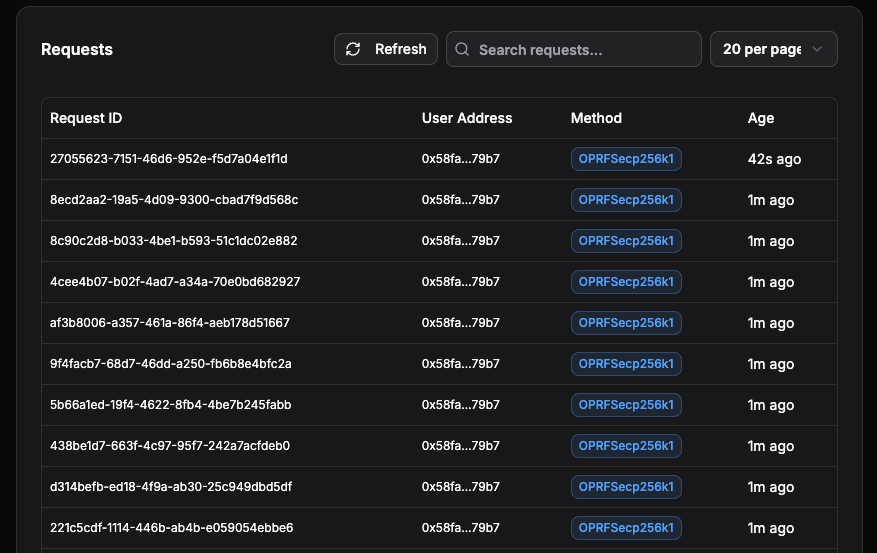Click 1m ago in the af3b8006 row
Viewport: 877px width, 553px height.
pyautogui.click(x=771, y=323)
